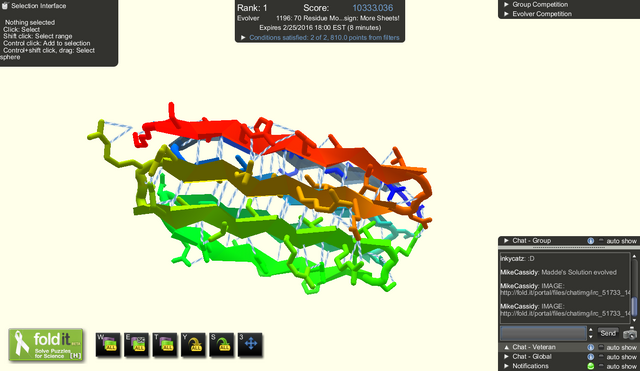
Task: Open the Conditions satisfied filters link
Action: tap(324, 38)
